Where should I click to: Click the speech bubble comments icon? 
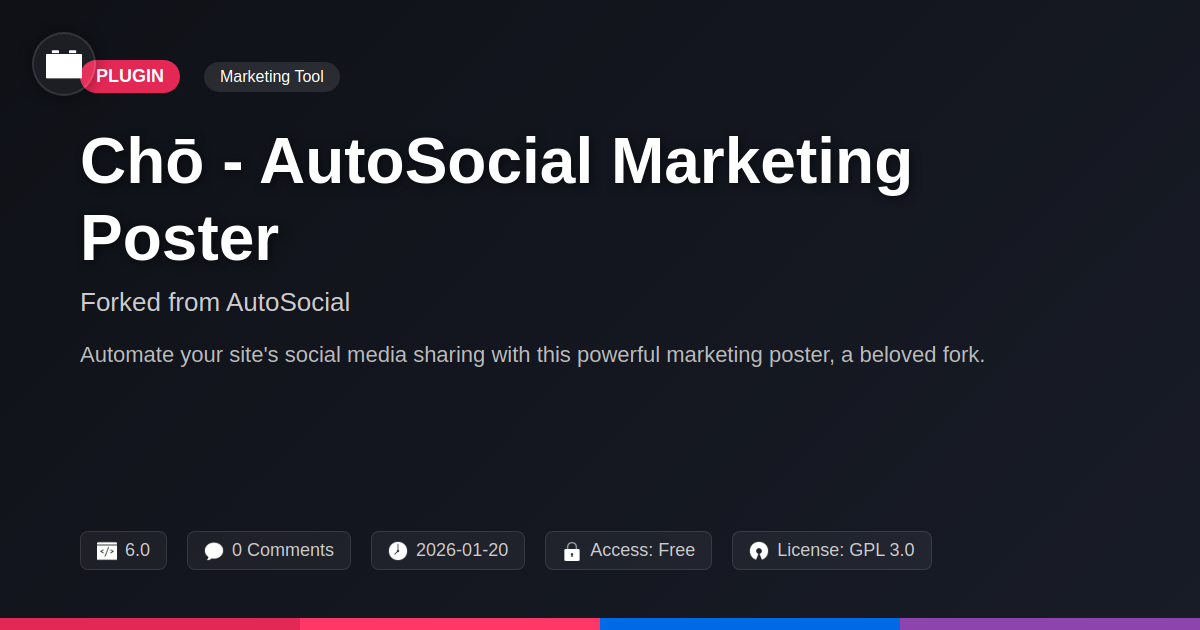coord(214,551)
